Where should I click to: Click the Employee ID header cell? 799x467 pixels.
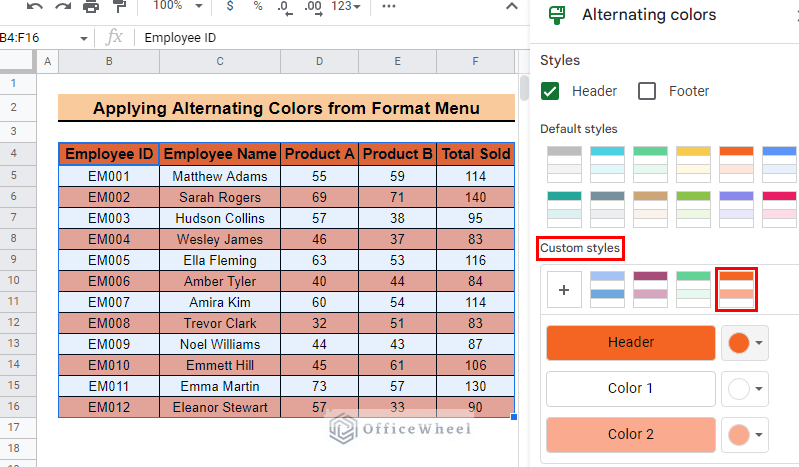pyautogui.click(x=109, y=154)
